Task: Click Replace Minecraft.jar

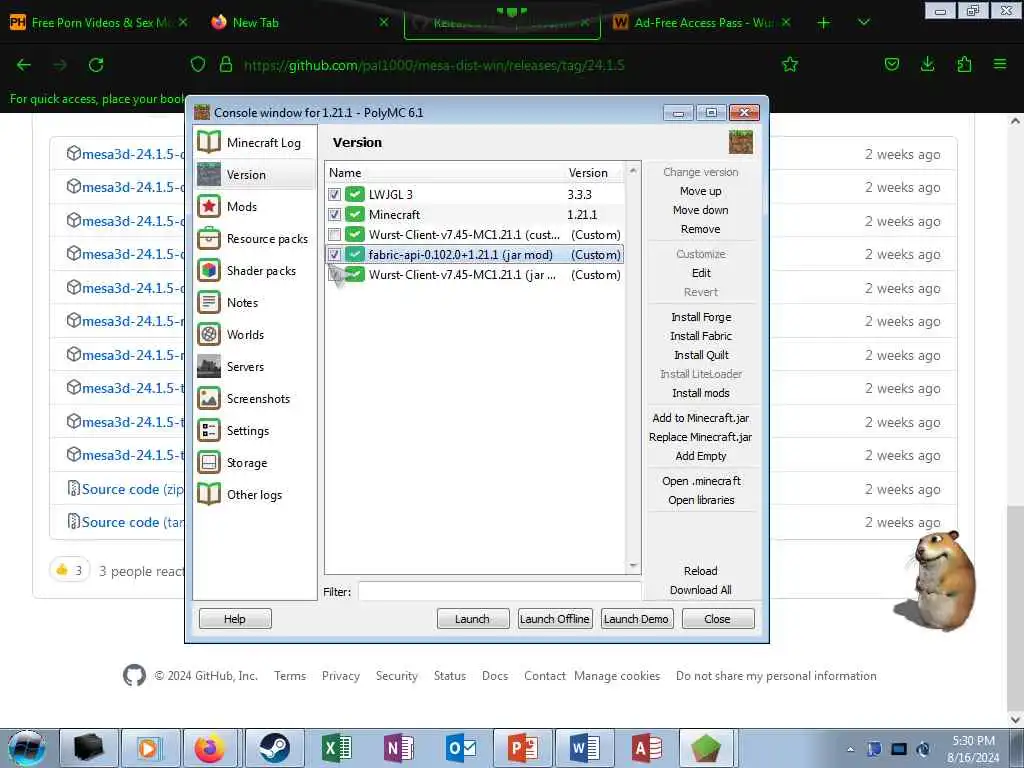Action: pos(700,437)
